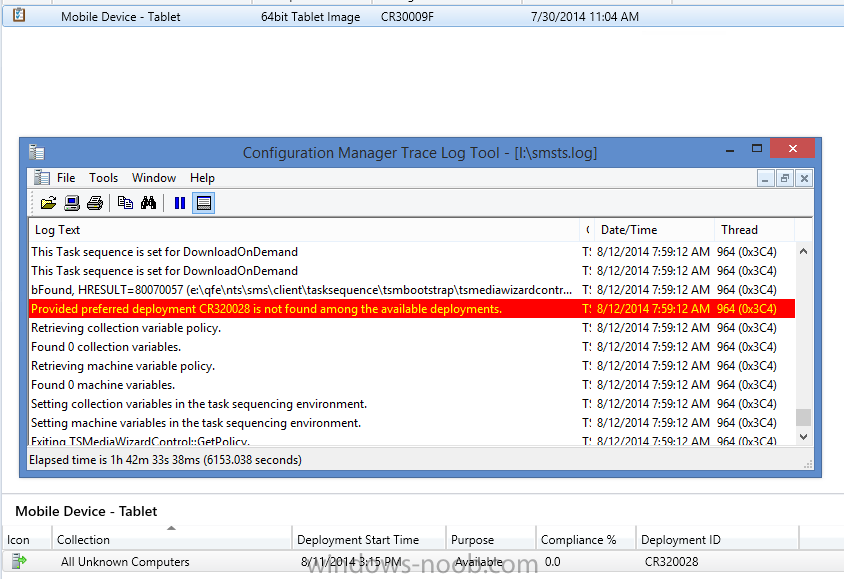Viewport: 844px width, 579px height.
Task: Open the File menu
Action: point(66,178)
